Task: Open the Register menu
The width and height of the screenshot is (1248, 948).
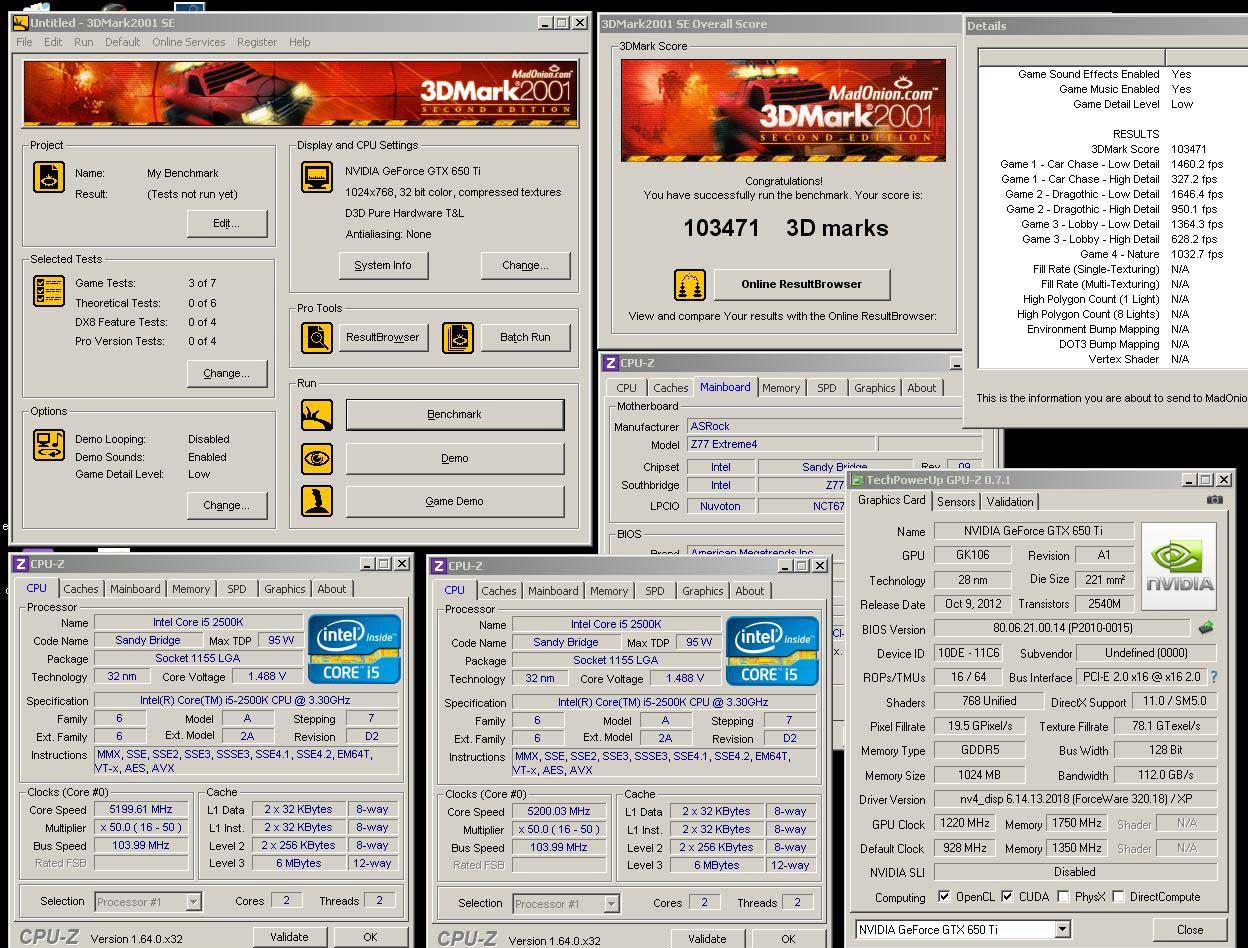Action: (257, 42)
